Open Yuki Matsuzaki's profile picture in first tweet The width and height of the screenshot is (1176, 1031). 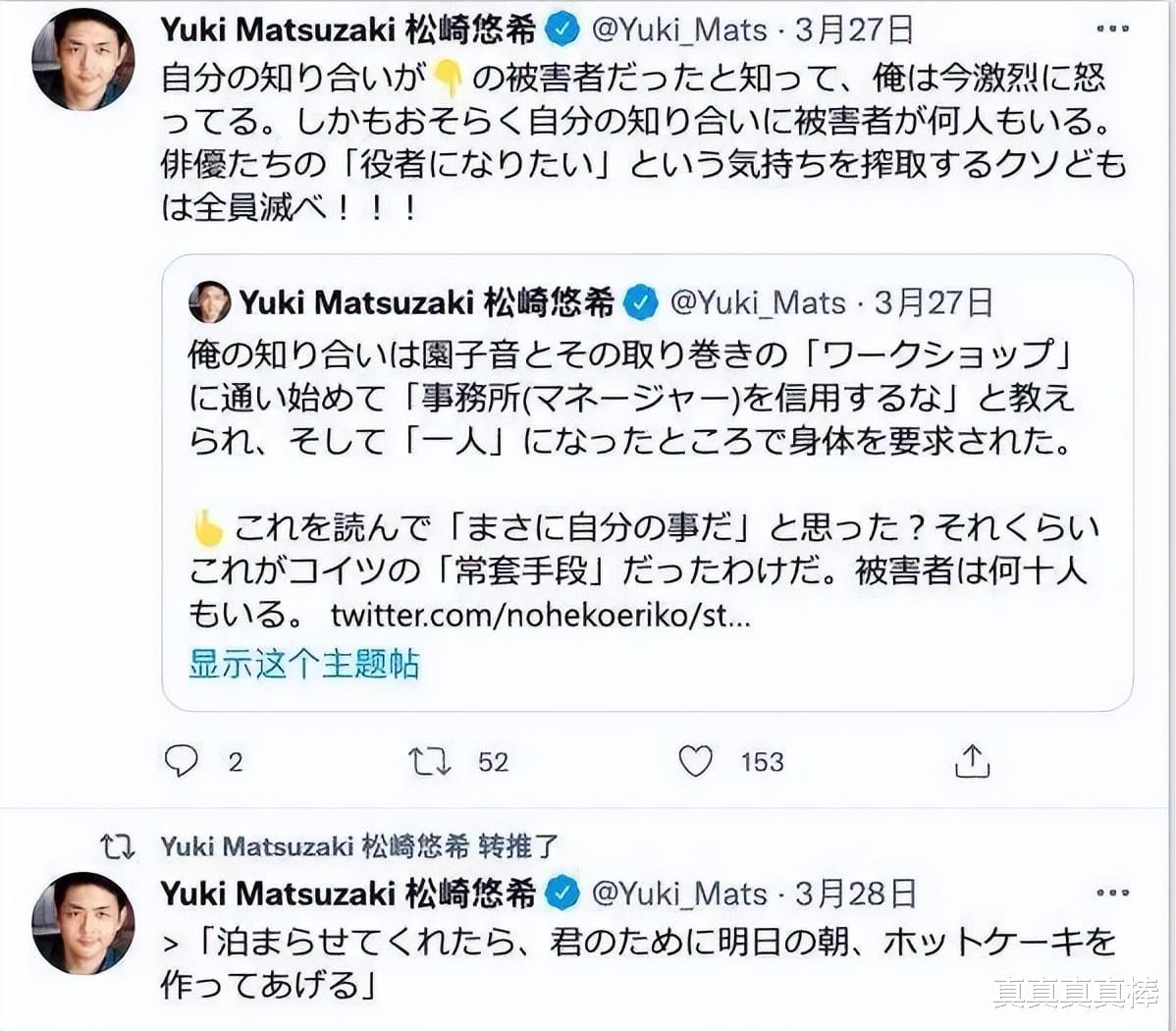pos(83,61)
